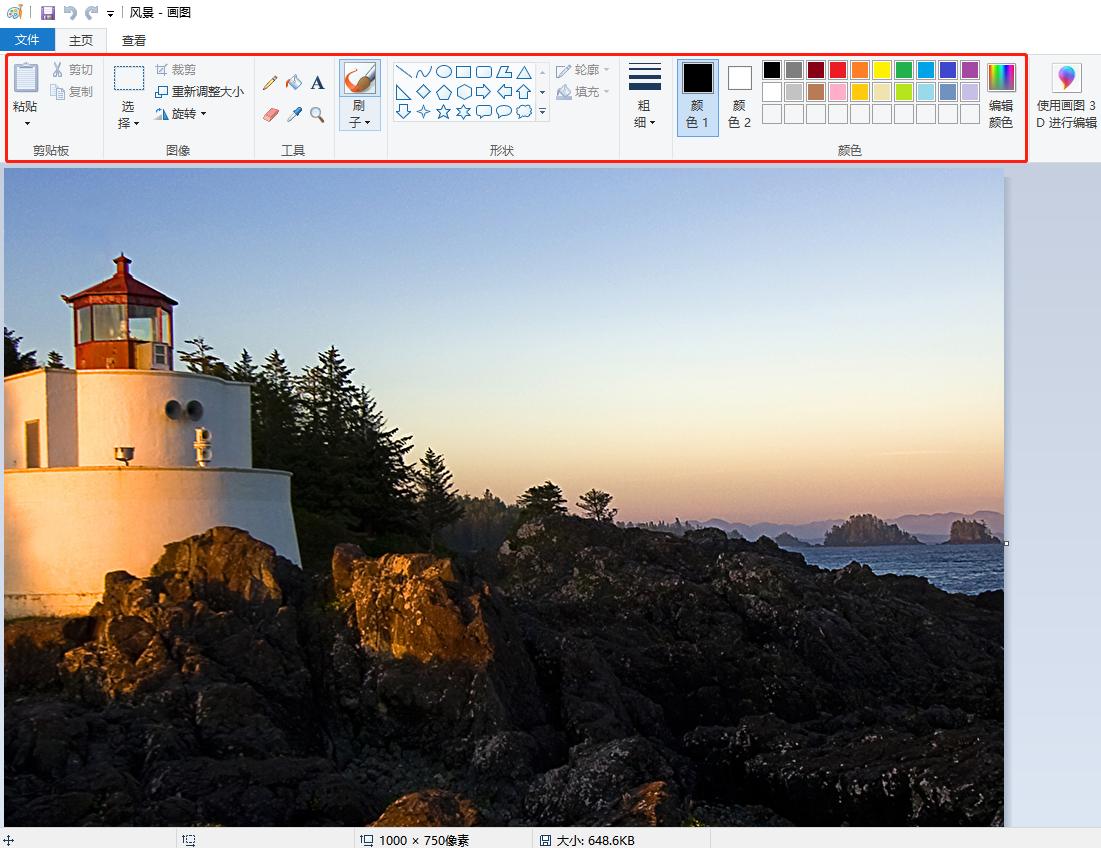This screenshot has height=848, width=1101.
Task: Pick the red color swatch
Action: coord(838,70)
